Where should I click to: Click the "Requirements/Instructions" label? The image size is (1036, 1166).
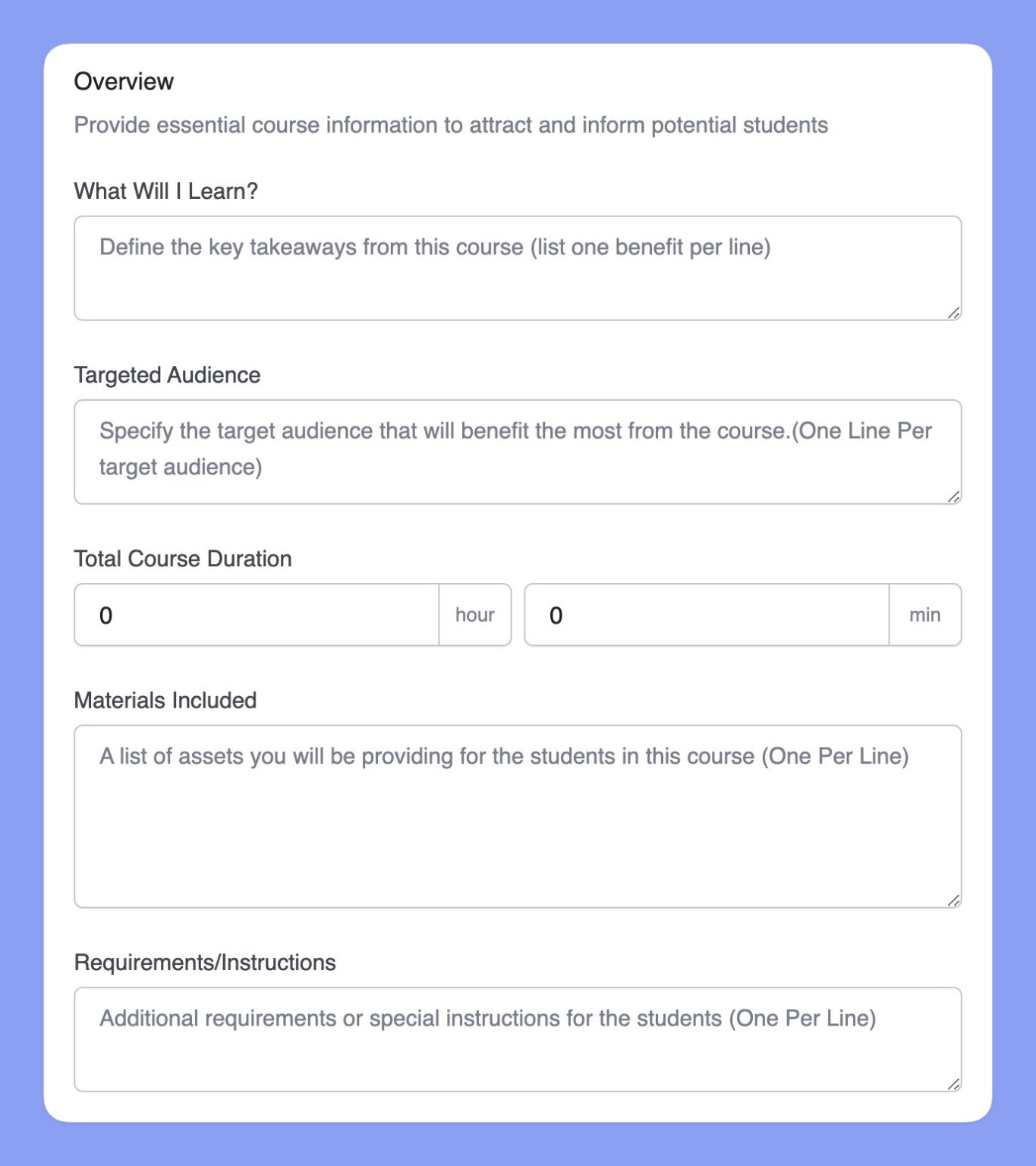click(x=204, y=962)
